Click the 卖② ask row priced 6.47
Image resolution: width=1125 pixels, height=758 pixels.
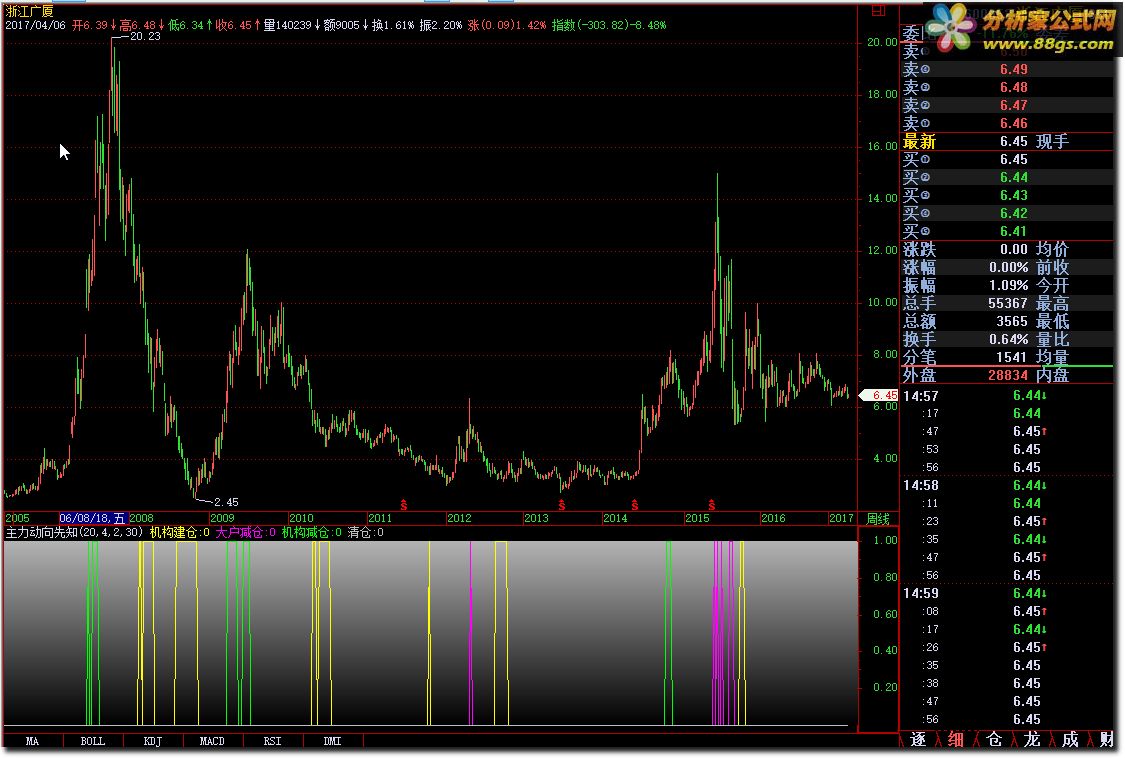(1008, 105)
